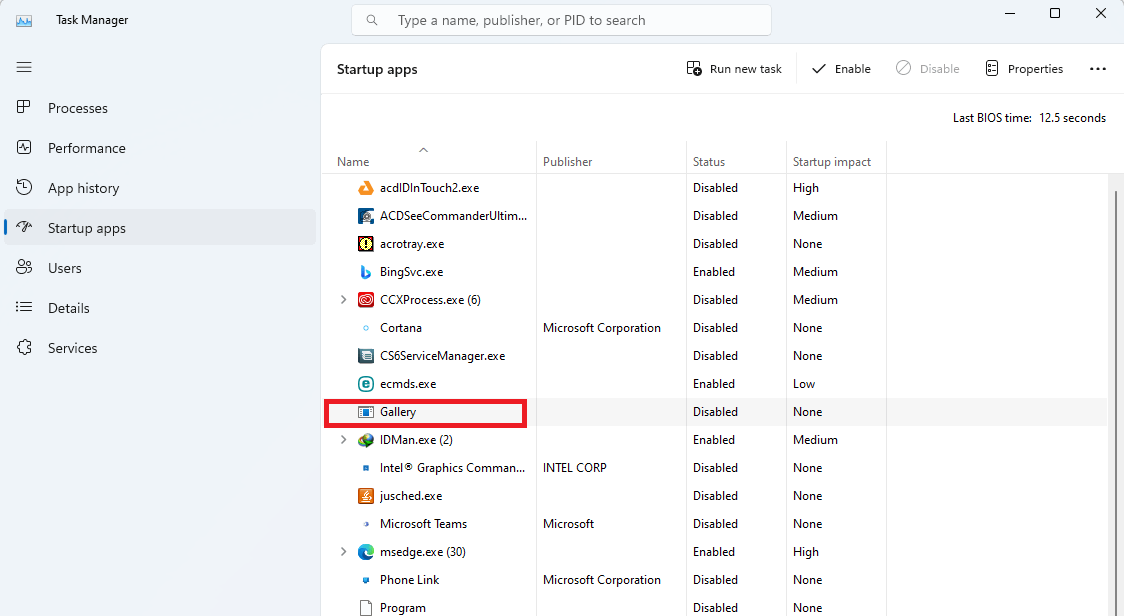Click the Intel Graphics Command icon
Image resolution: width=1124 pixels, height=616 pixels.
click(366, 468)
